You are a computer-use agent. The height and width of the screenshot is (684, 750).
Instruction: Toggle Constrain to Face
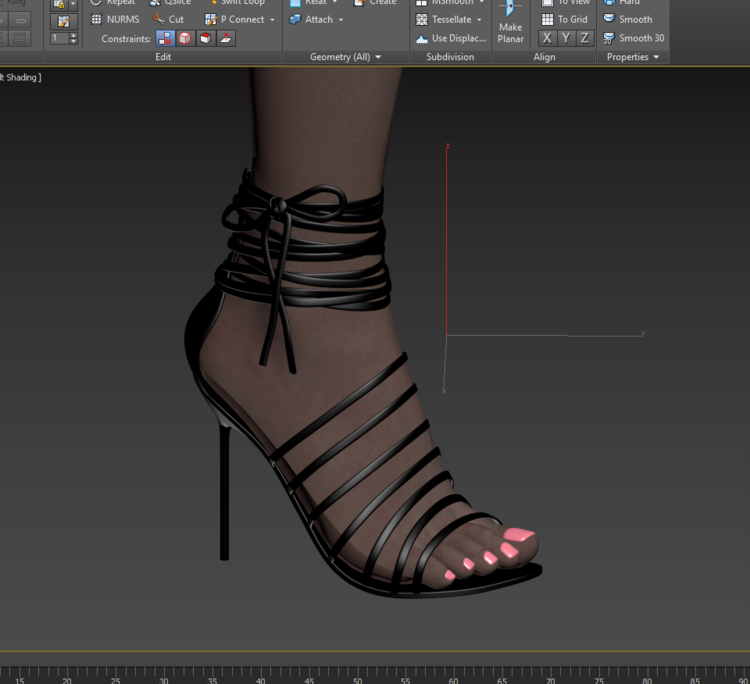(205, 38)
